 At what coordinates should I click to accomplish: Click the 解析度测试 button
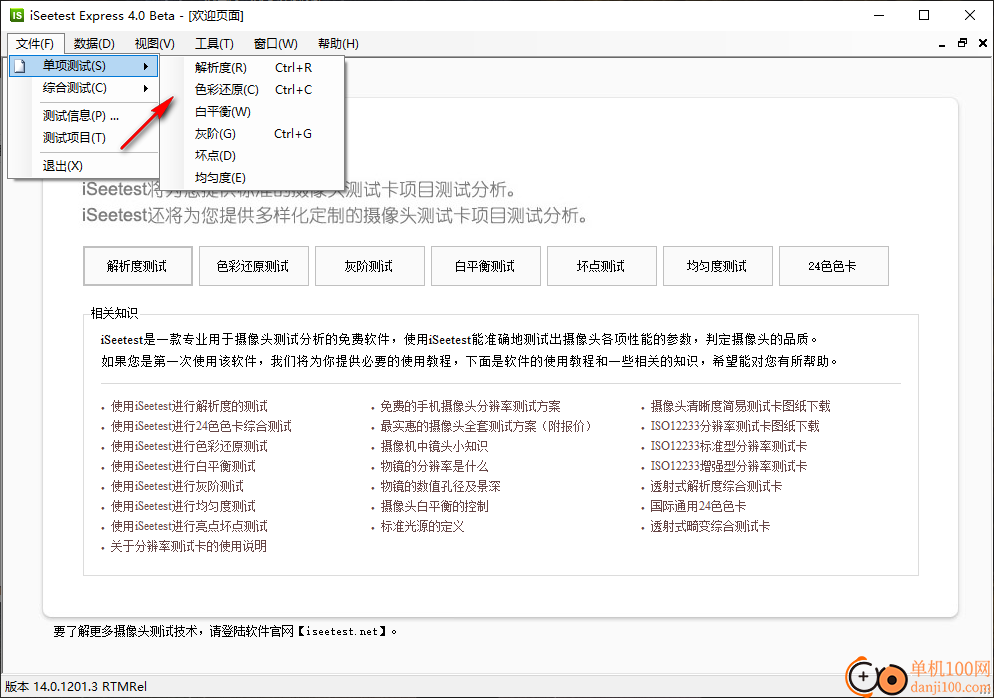click(138, 266)
